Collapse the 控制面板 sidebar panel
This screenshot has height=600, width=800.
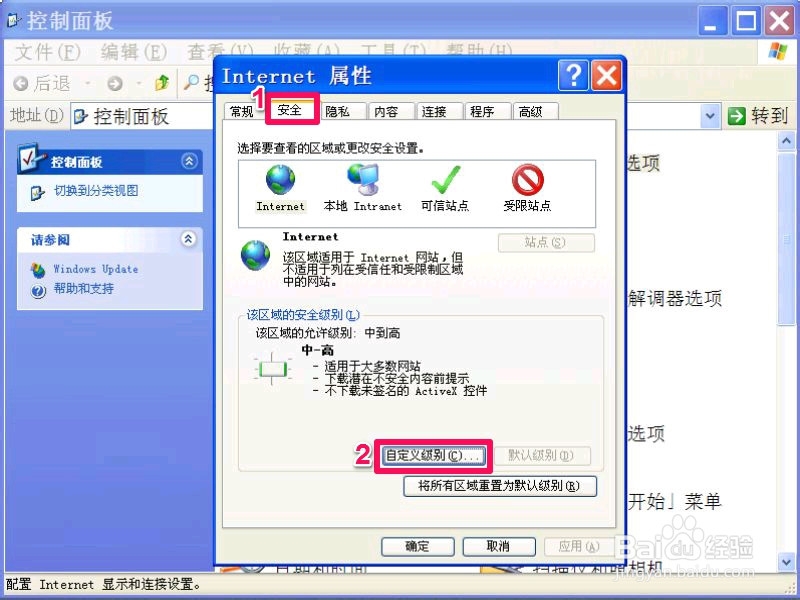click(x=189, y=161)
